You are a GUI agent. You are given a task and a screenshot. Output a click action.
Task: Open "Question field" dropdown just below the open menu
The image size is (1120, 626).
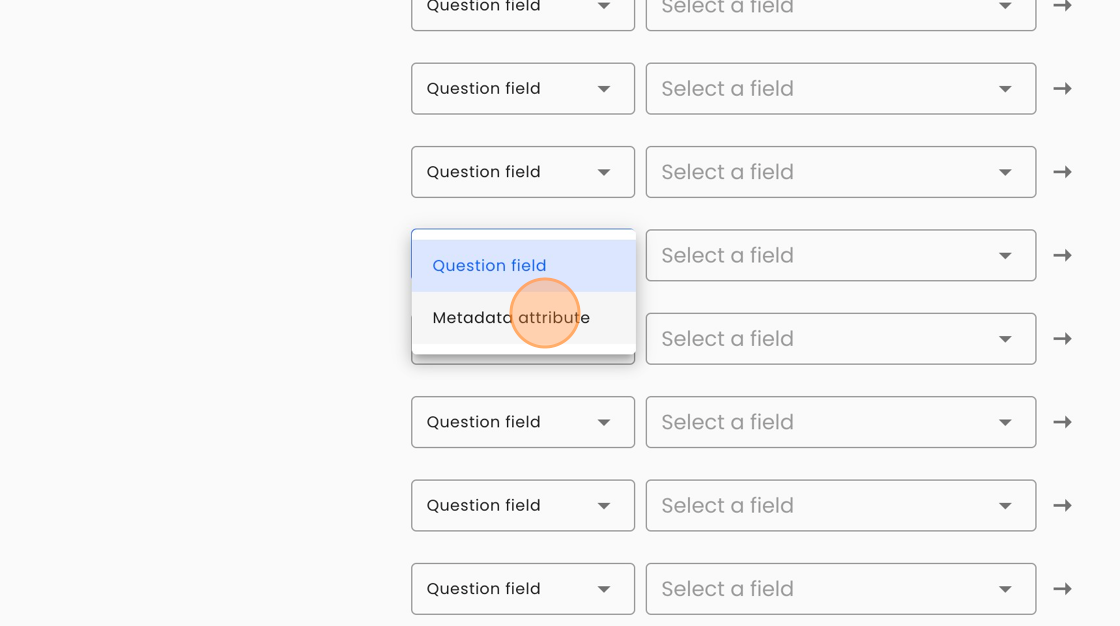pos(522,422)
